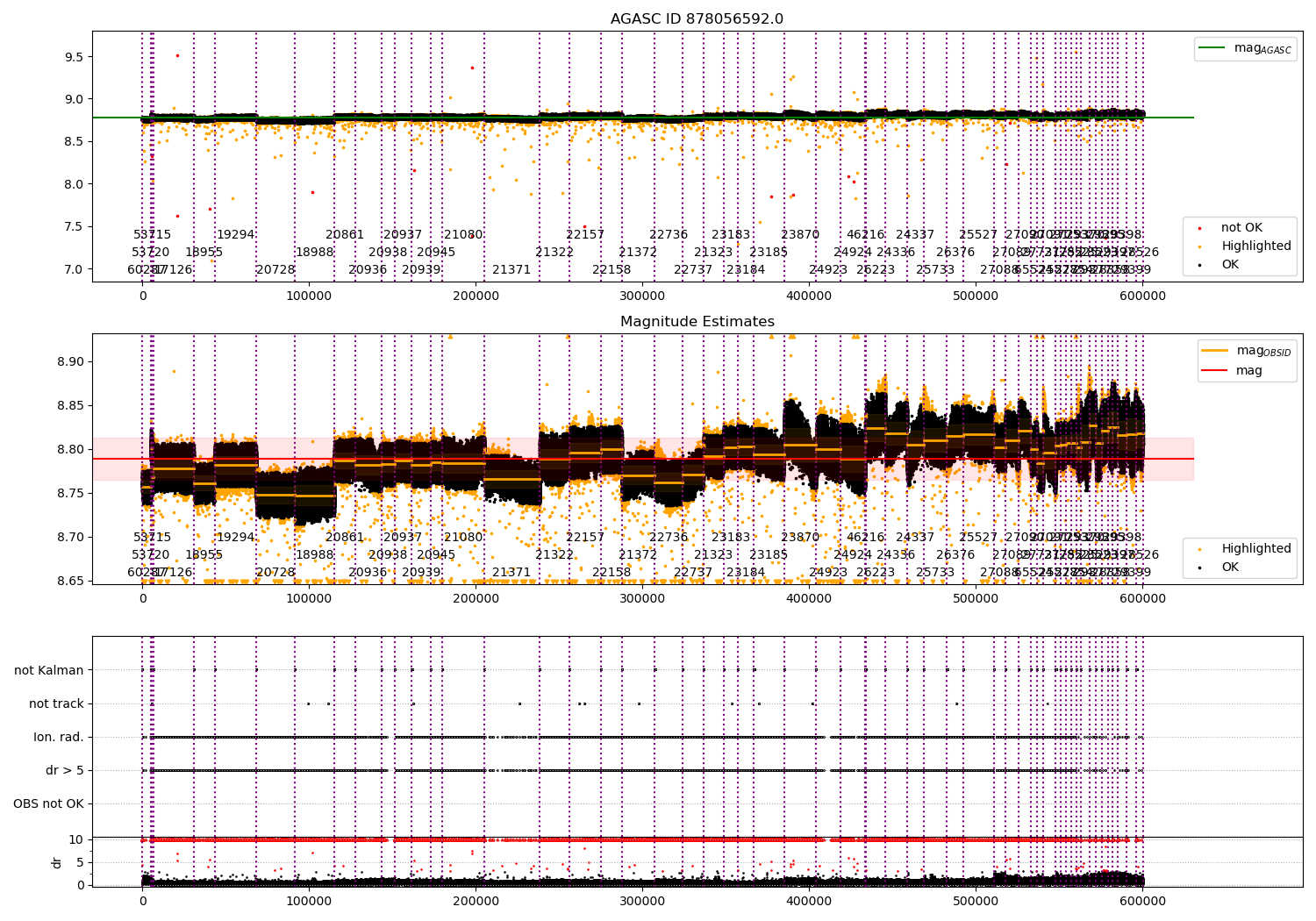Click the rotated 'dr' y-axis label

click(x=57, y=862)
